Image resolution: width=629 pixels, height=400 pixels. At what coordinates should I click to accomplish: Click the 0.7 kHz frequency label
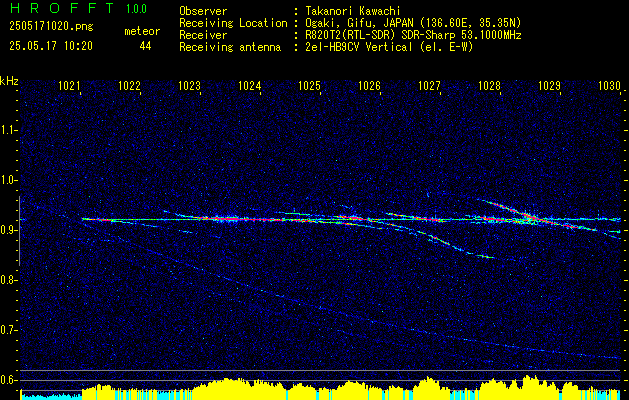[x=7, y=330]
